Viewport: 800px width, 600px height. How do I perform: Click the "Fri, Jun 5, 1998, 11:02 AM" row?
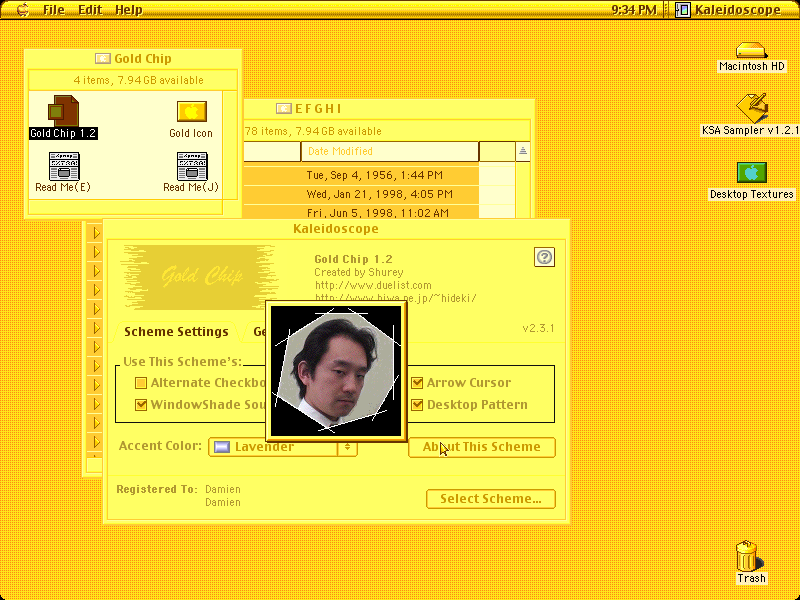[378, 213]
